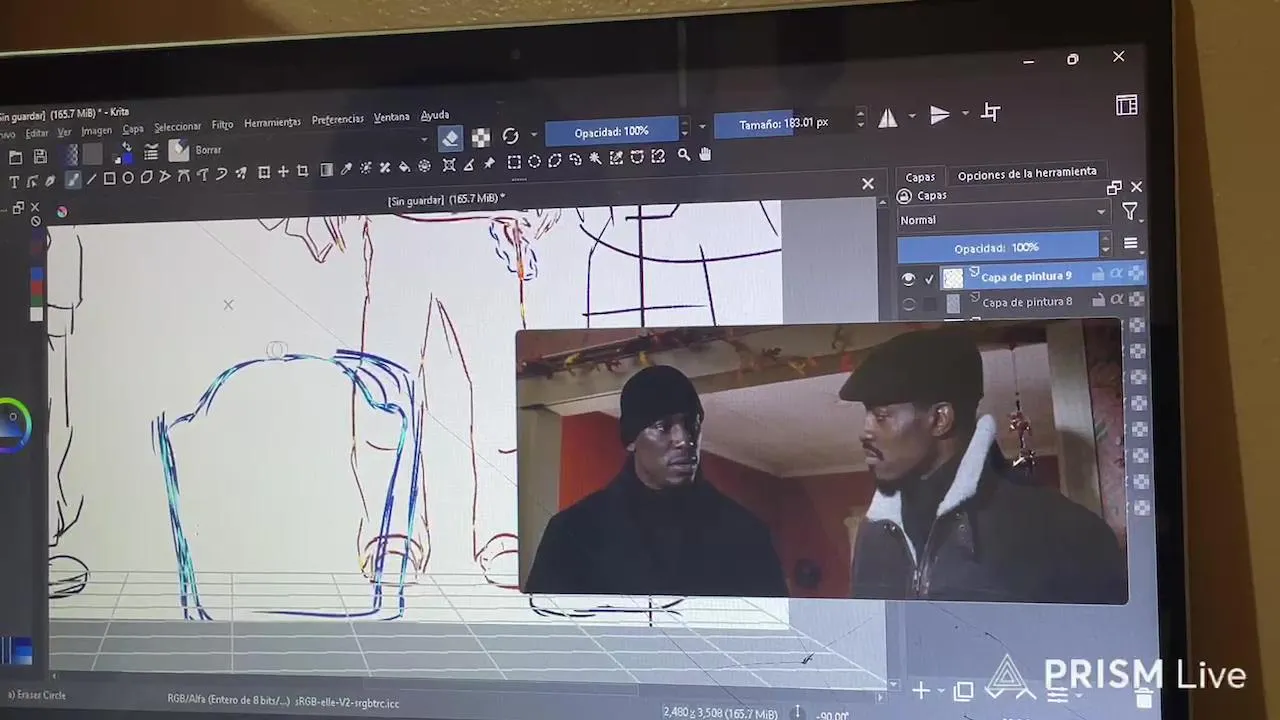
Task: Open the layers panel hamburger options
Action: click(x=1131, y=243)
